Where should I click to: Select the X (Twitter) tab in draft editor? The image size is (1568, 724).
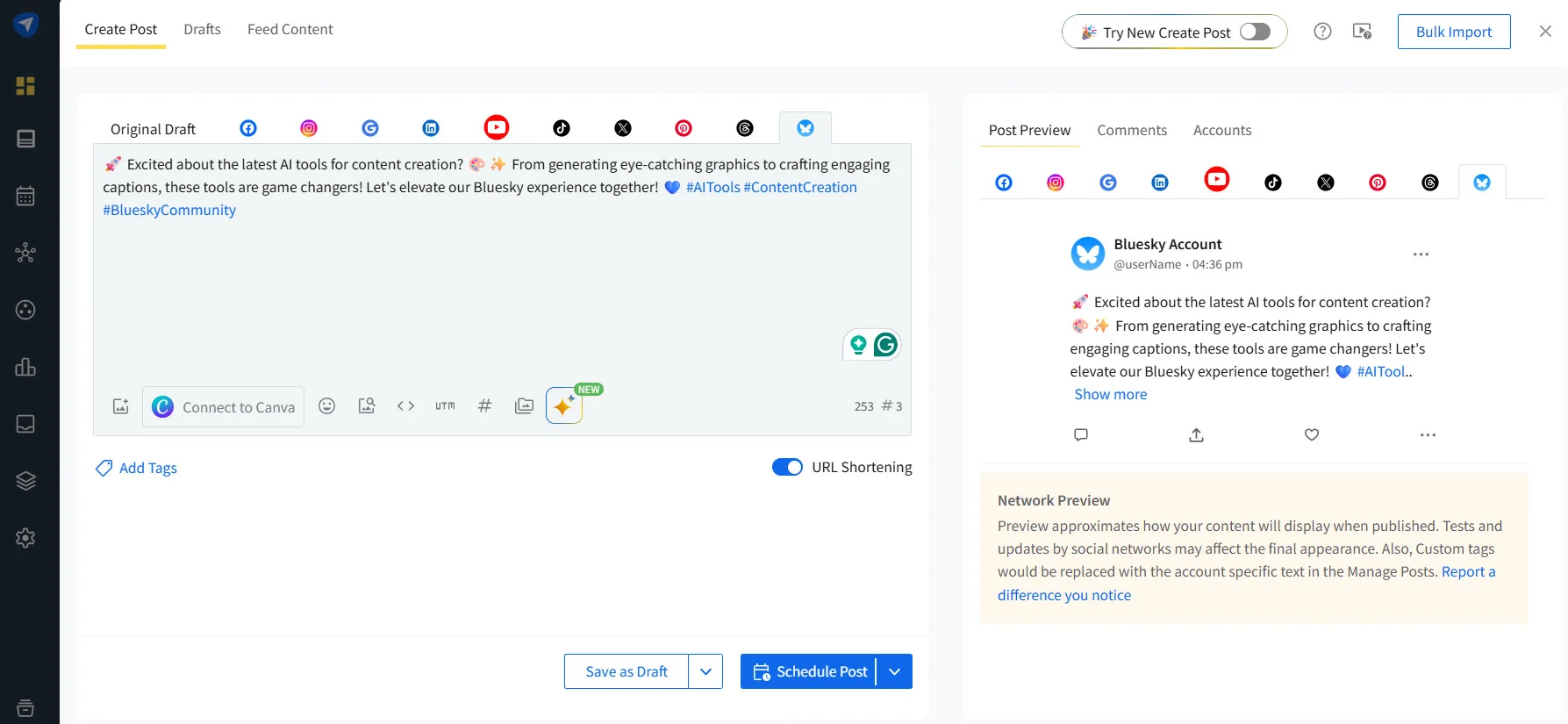[623, 128]
